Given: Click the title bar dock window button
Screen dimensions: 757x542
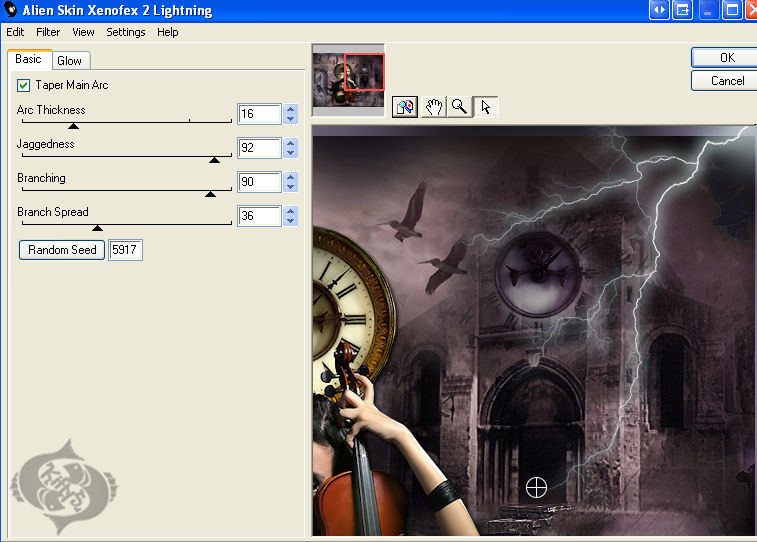Looking at the screenshot, I should coord(683,10).
